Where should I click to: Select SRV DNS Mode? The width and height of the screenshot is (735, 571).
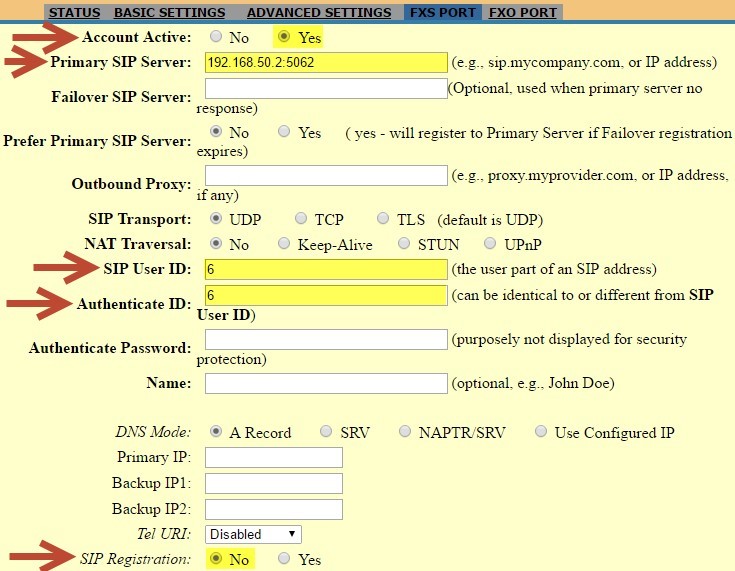[x=326, y=431]
